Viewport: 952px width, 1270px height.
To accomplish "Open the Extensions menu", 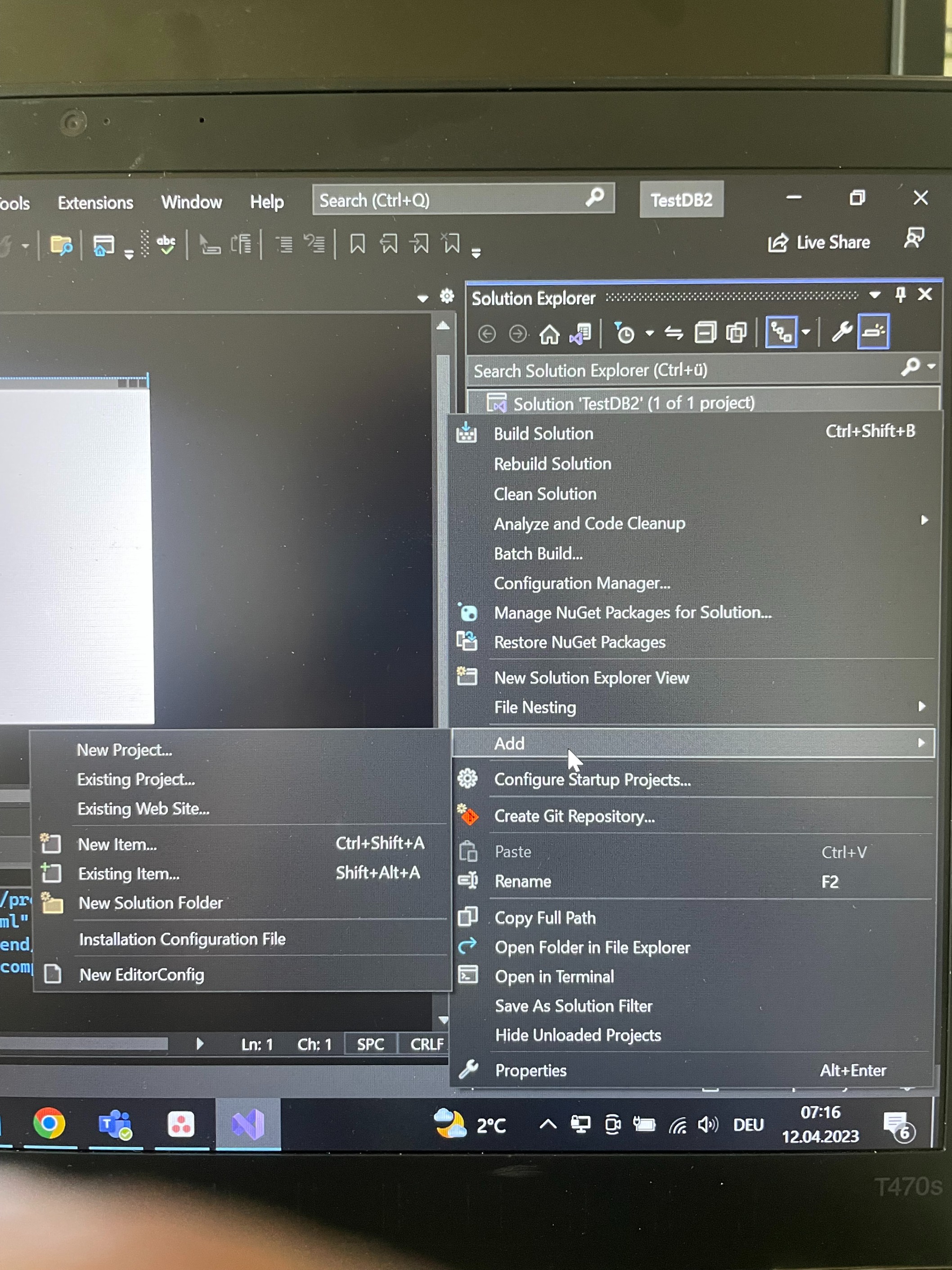I will click(x=95, y=203).
